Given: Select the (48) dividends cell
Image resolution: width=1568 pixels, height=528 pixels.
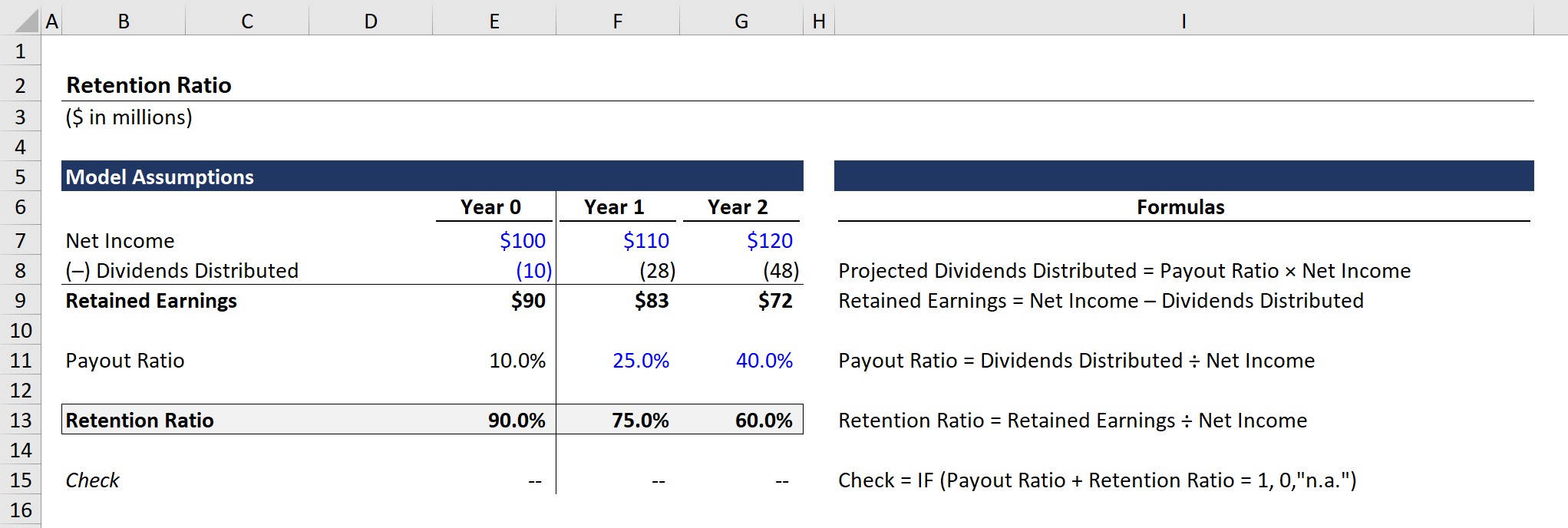Looking at the screenshot, I should point(781,270).
